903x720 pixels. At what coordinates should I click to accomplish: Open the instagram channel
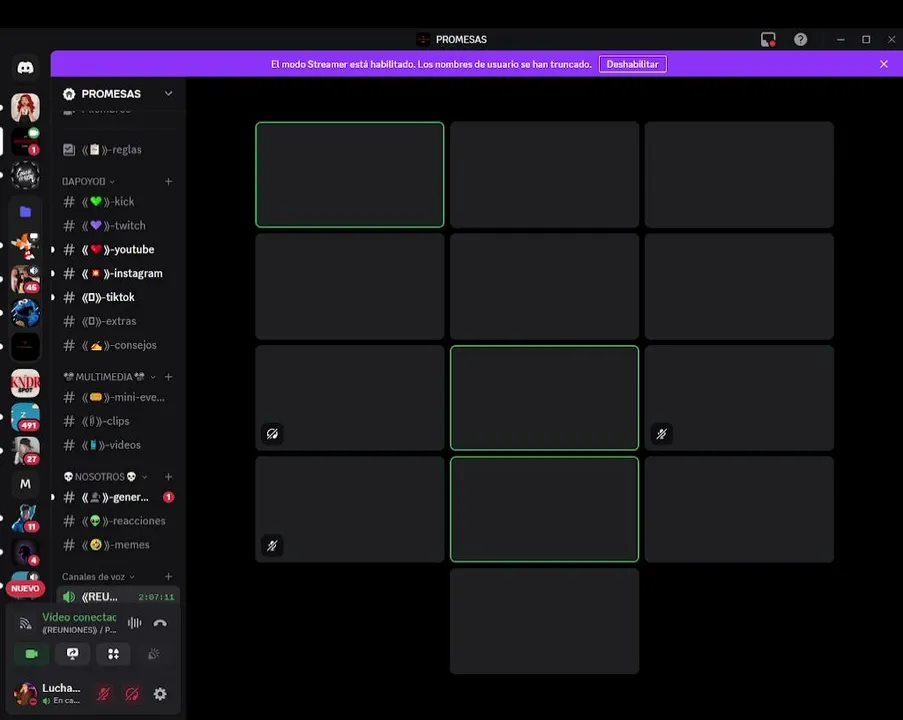pos(117,274)
